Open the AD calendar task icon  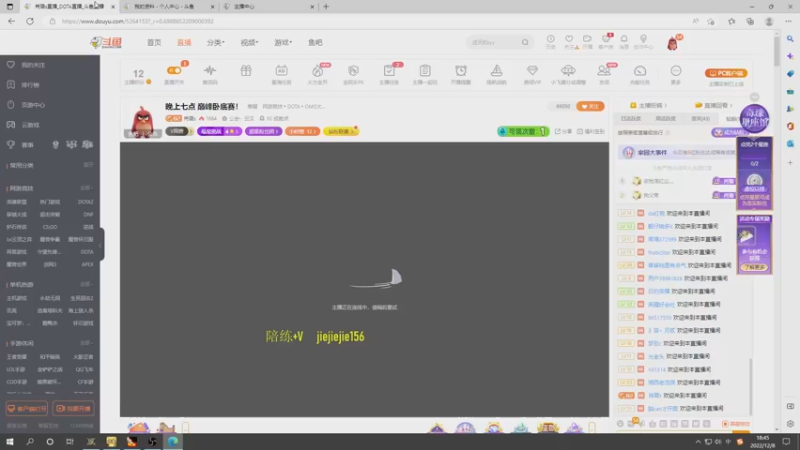point(281,70)
